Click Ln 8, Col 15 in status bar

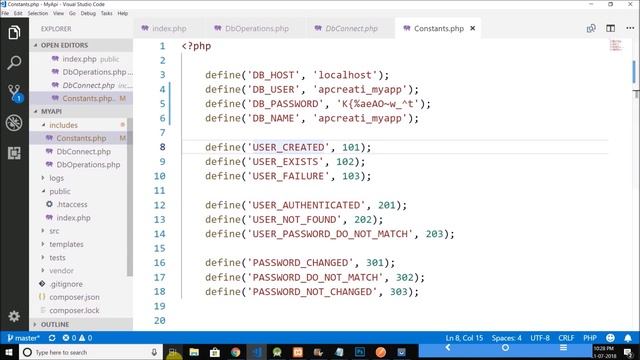464,338
